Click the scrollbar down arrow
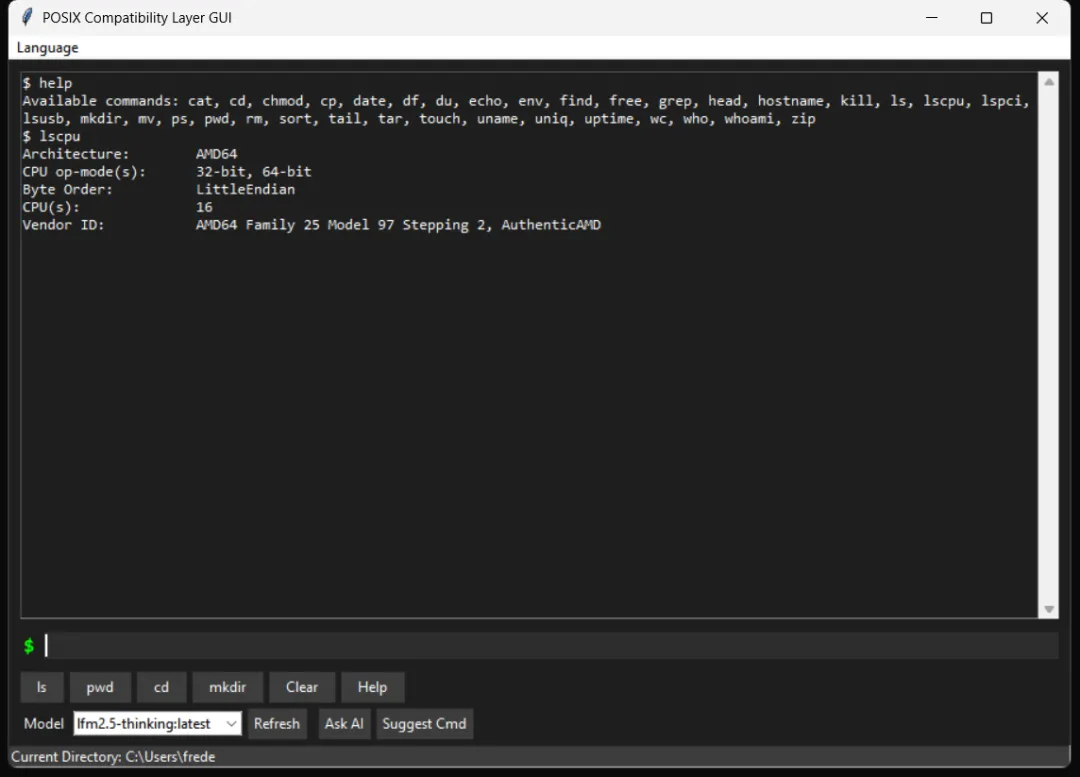Image resolution: width=1080 pixels, height=777 pixels. click(1049, 609)
